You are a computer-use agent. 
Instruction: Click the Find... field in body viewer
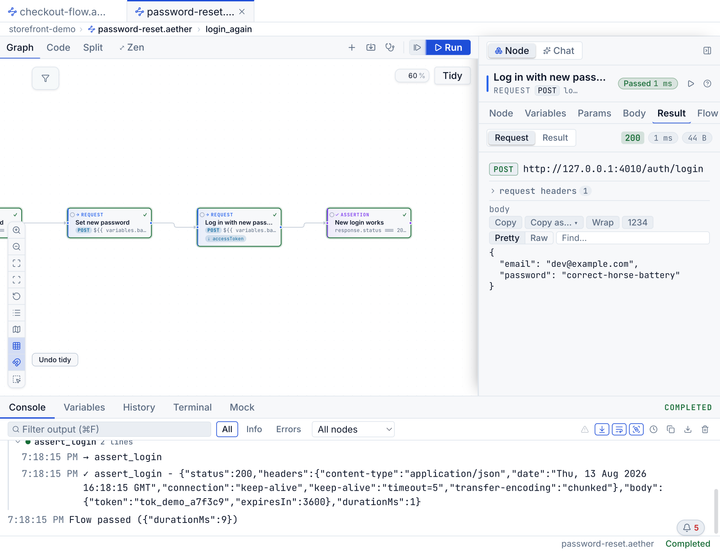[633, 238]
